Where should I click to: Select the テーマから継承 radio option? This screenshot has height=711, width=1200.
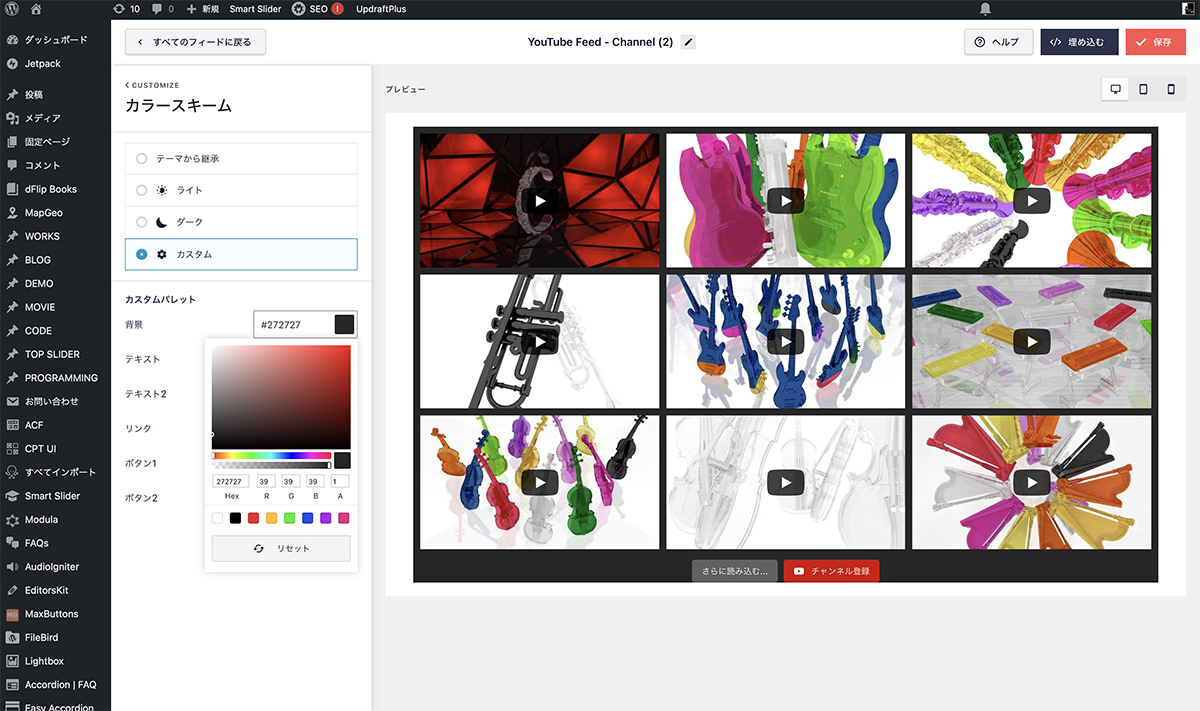click(141, 158)
